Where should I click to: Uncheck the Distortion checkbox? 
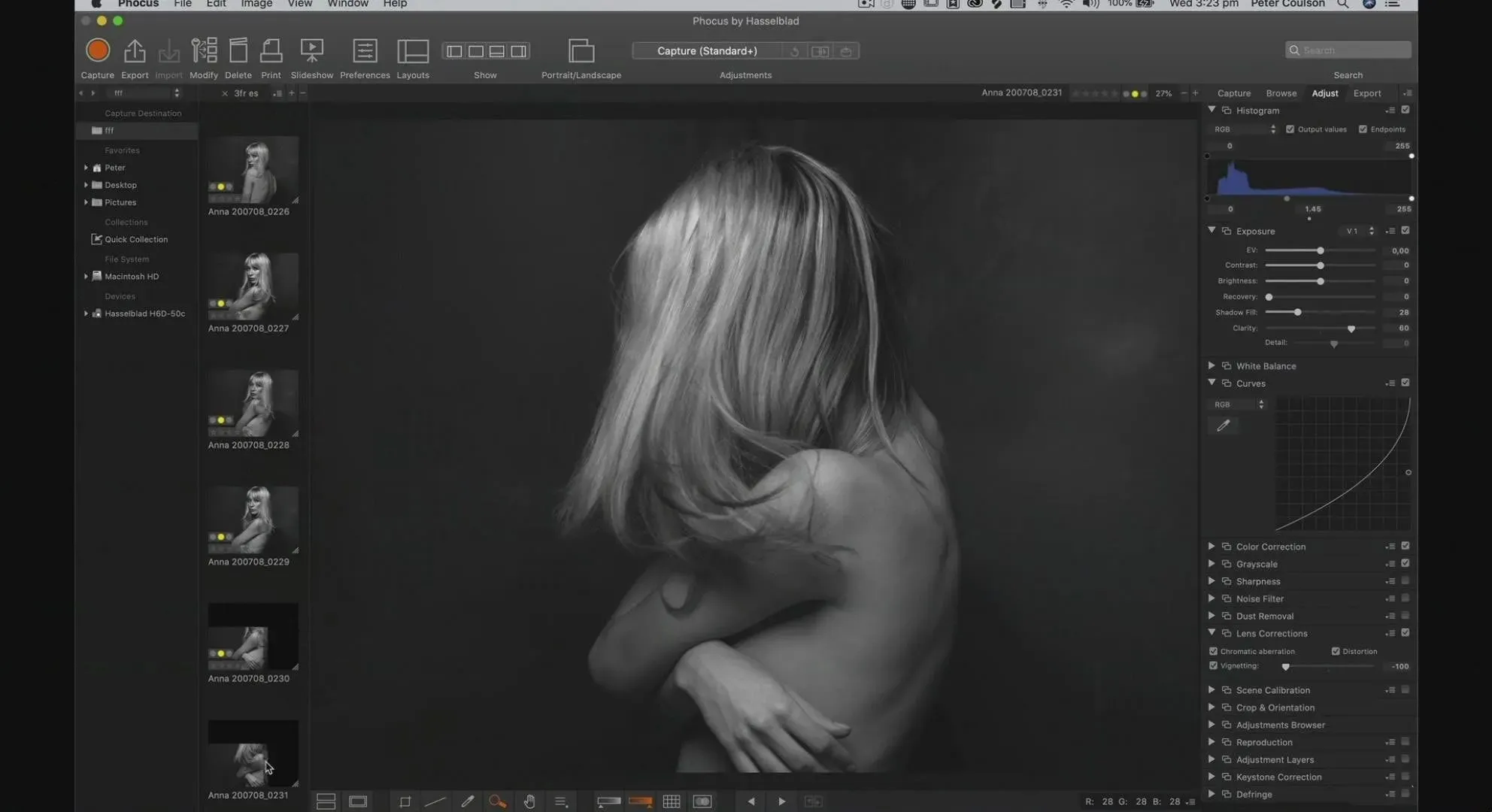1336,651
